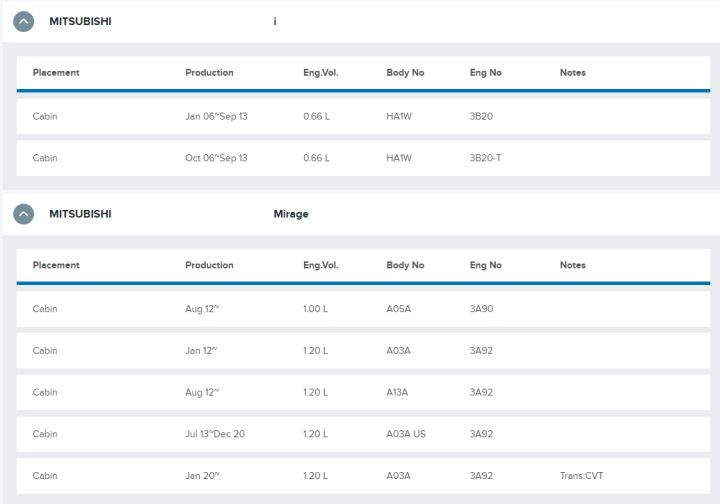Click body number A03A US
Viewport: 720px width, 504px height.
(406, 434)
